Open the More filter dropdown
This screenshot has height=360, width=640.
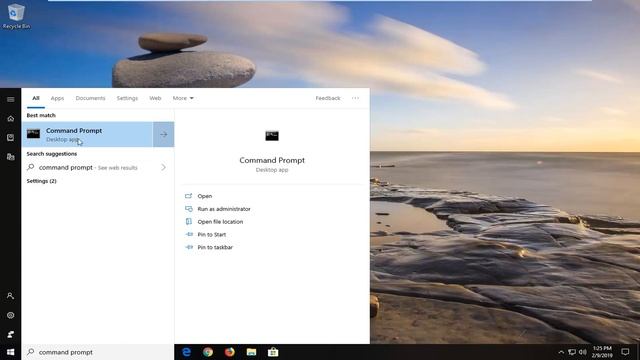click(183, 98)
